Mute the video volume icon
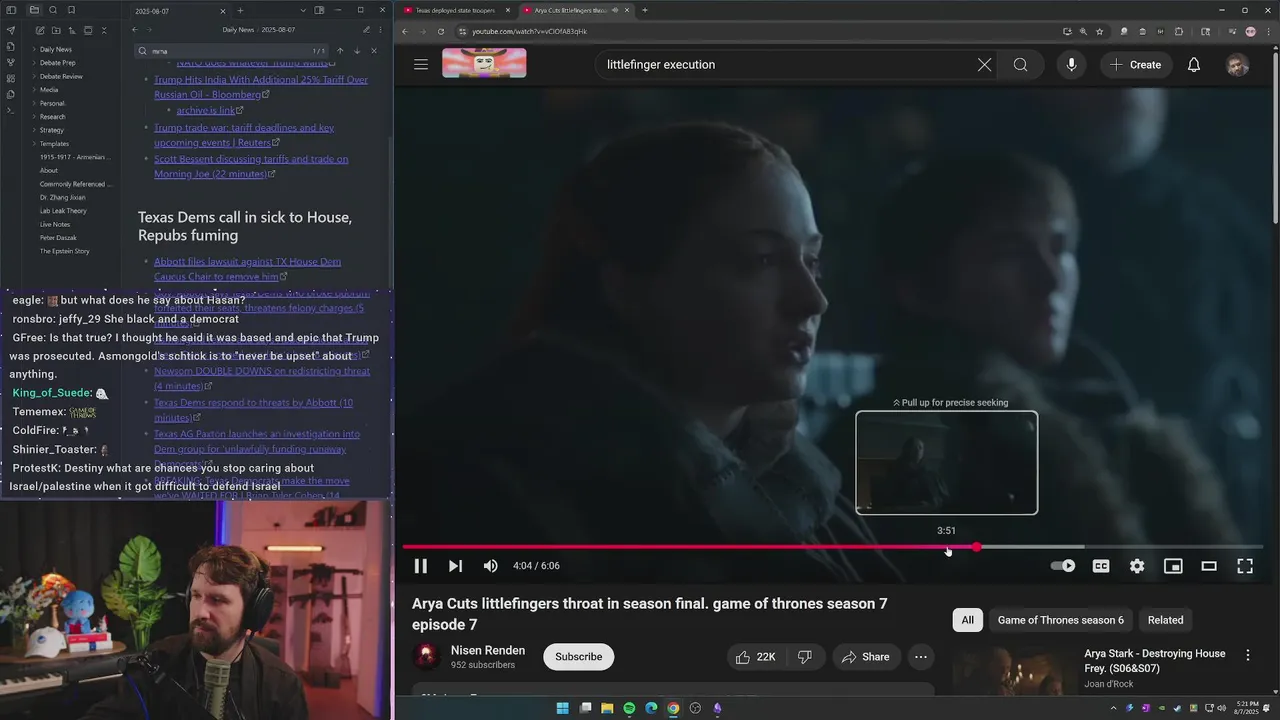Image resolution: width=1280 pixels, height=720 pixels. pyautogui.click(x=490, y=566)
